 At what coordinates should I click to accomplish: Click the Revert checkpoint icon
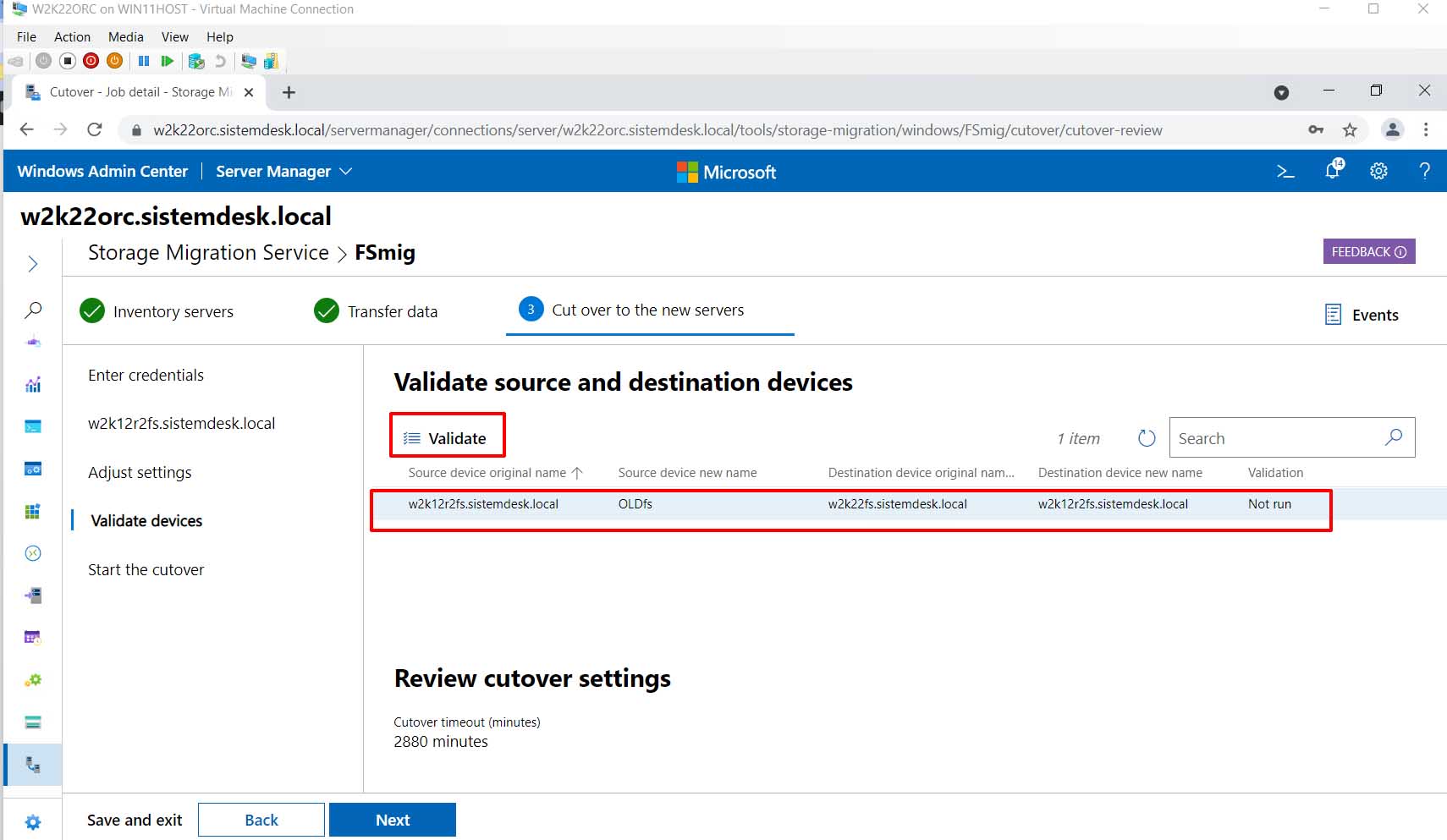(220, 61)
